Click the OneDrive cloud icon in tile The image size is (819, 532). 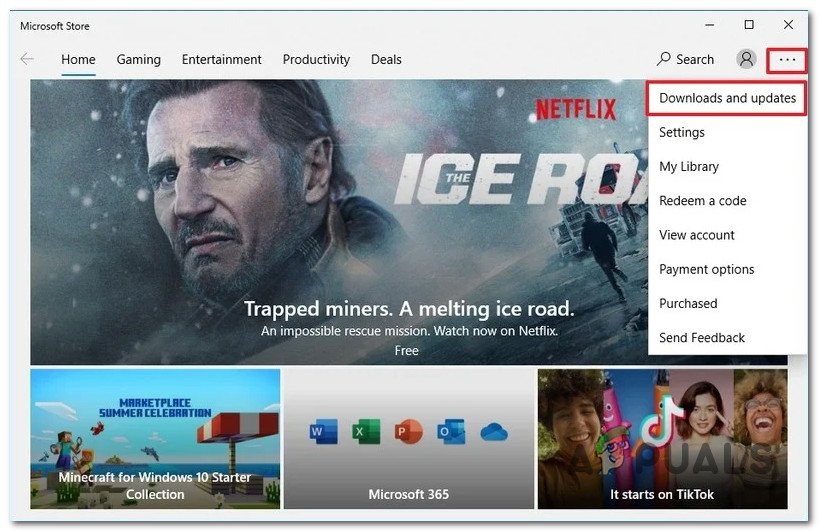[494, 432]
